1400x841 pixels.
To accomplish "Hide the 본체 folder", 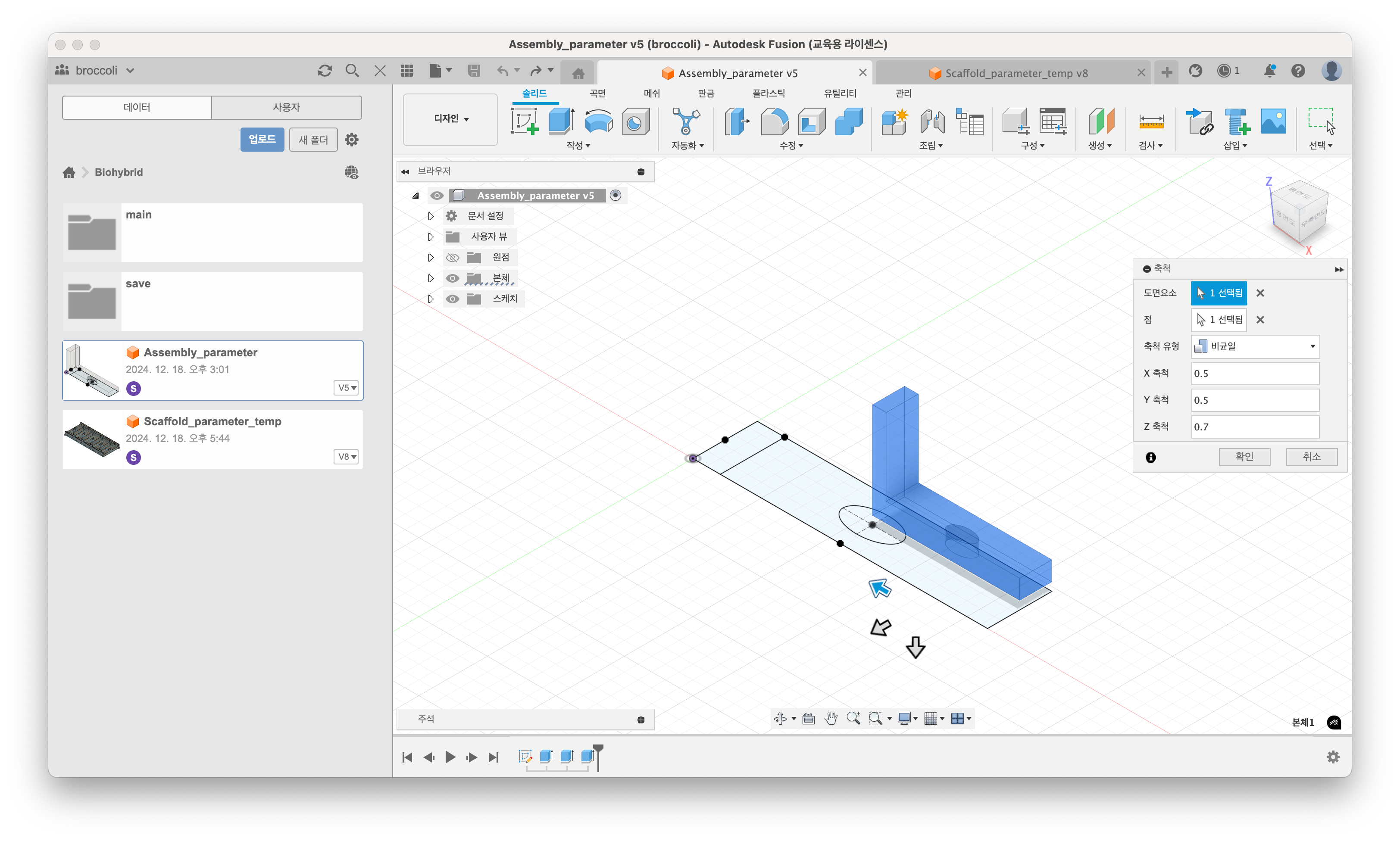I will pyautogui.click(x=452, y=278).
